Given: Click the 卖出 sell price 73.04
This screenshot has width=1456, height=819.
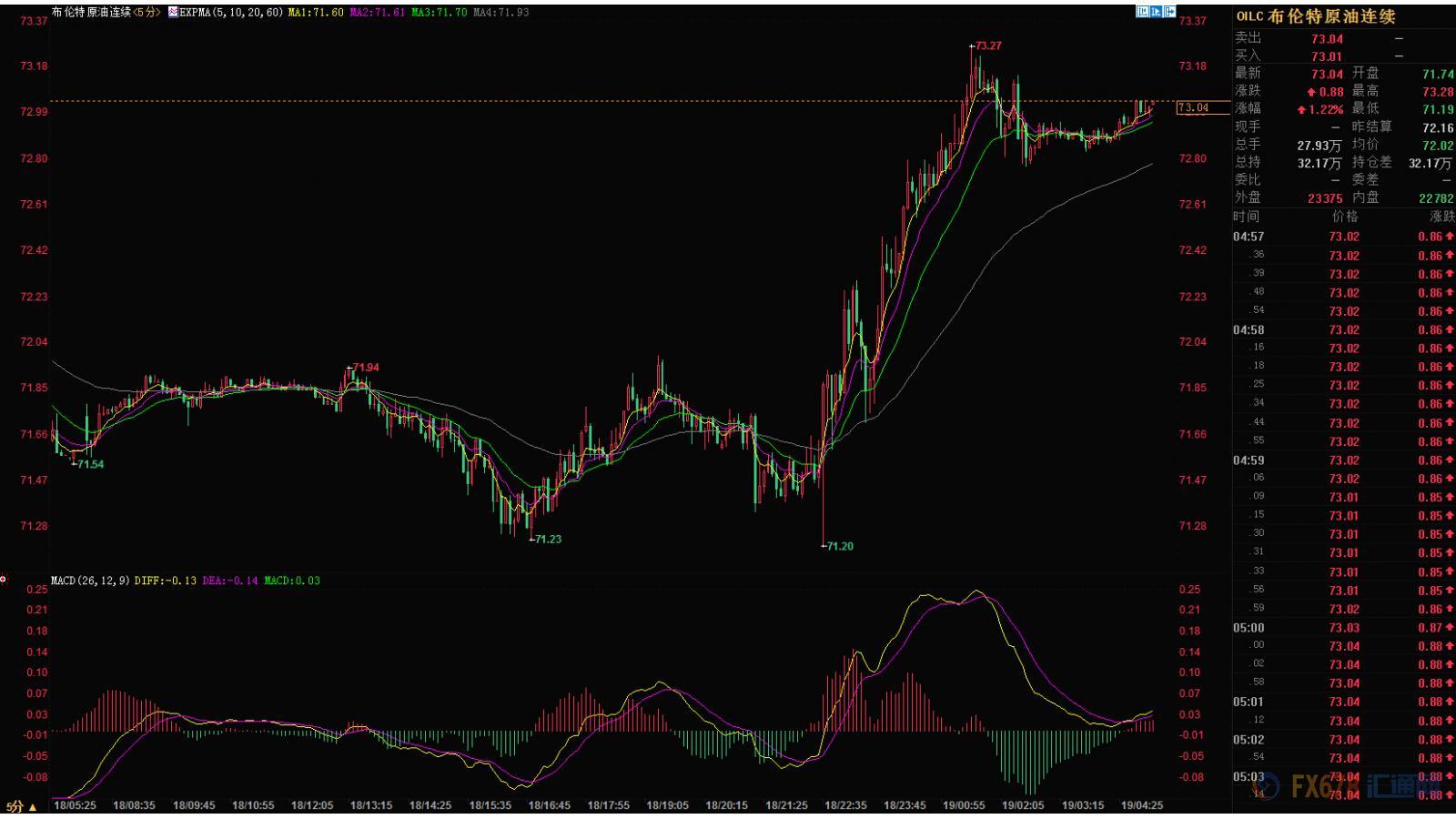Looking at the screenshot, I should click(x=1327, y=39).
